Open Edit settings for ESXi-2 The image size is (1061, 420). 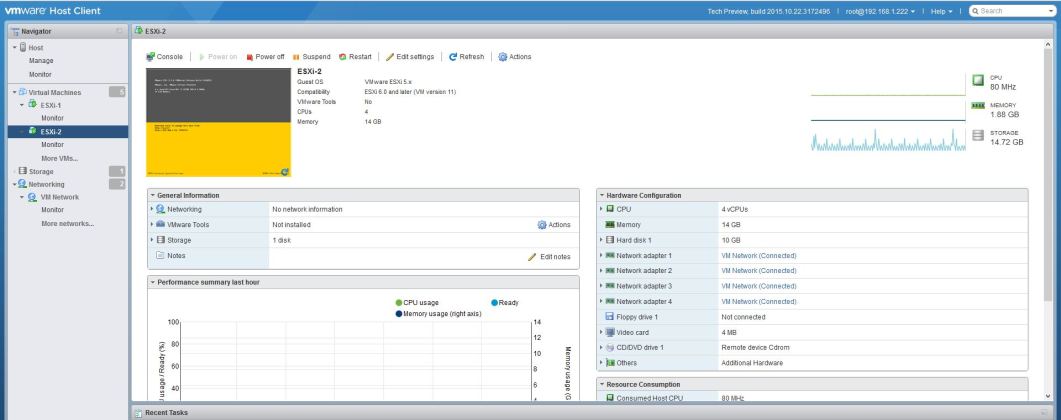click(x=410, y=57)
